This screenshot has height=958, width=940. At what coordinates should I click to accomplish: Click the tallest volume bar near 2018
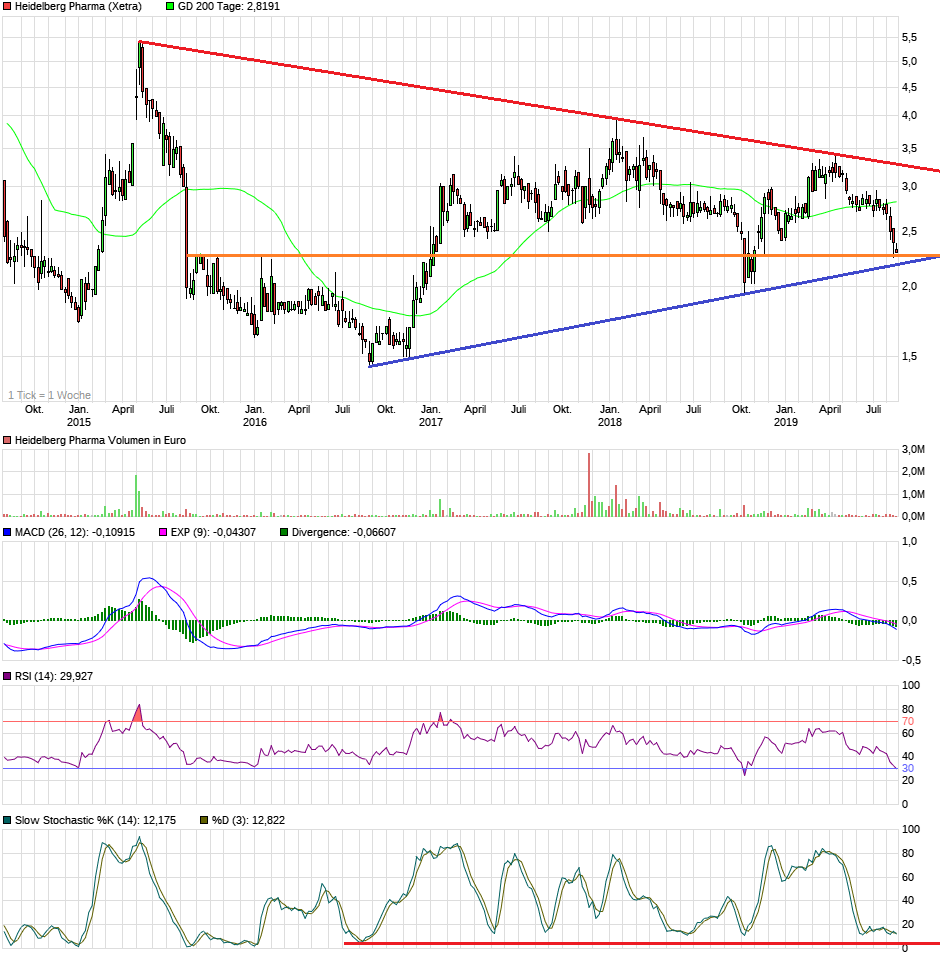click(x=589, y=484)
